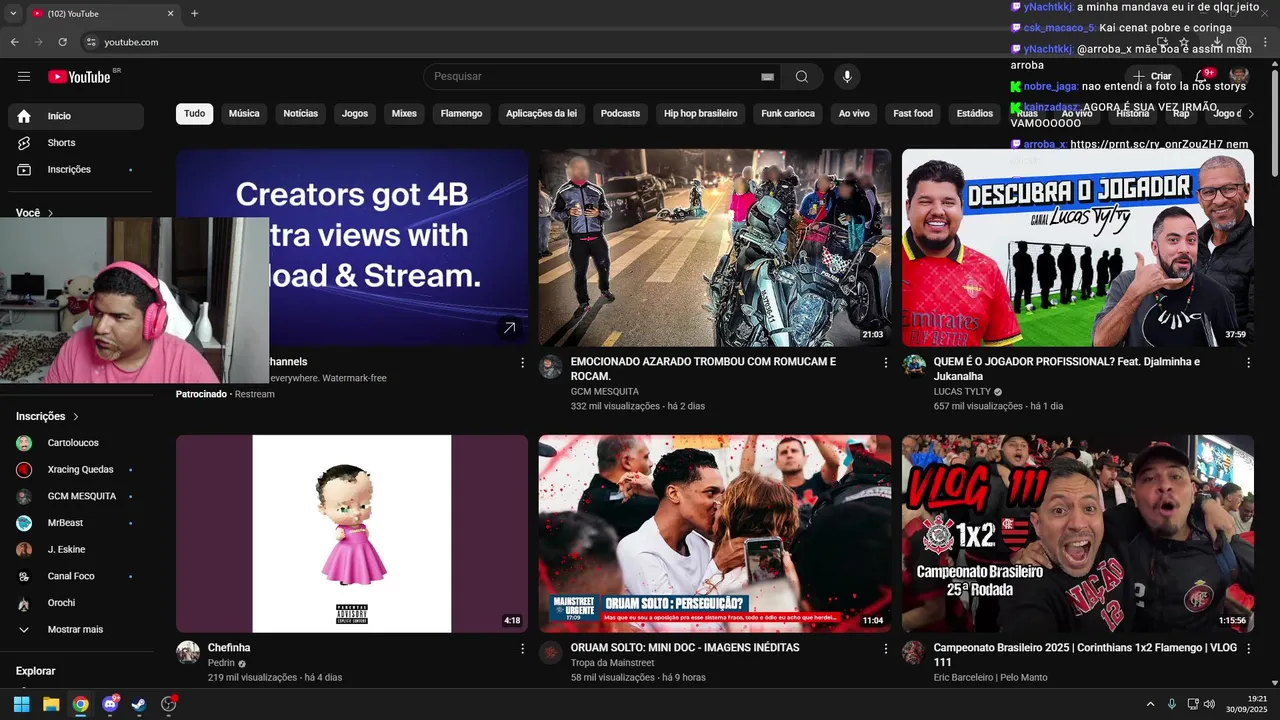Open the DESCUBRA O JOGADOR thumbnail

coord(1077,248)
